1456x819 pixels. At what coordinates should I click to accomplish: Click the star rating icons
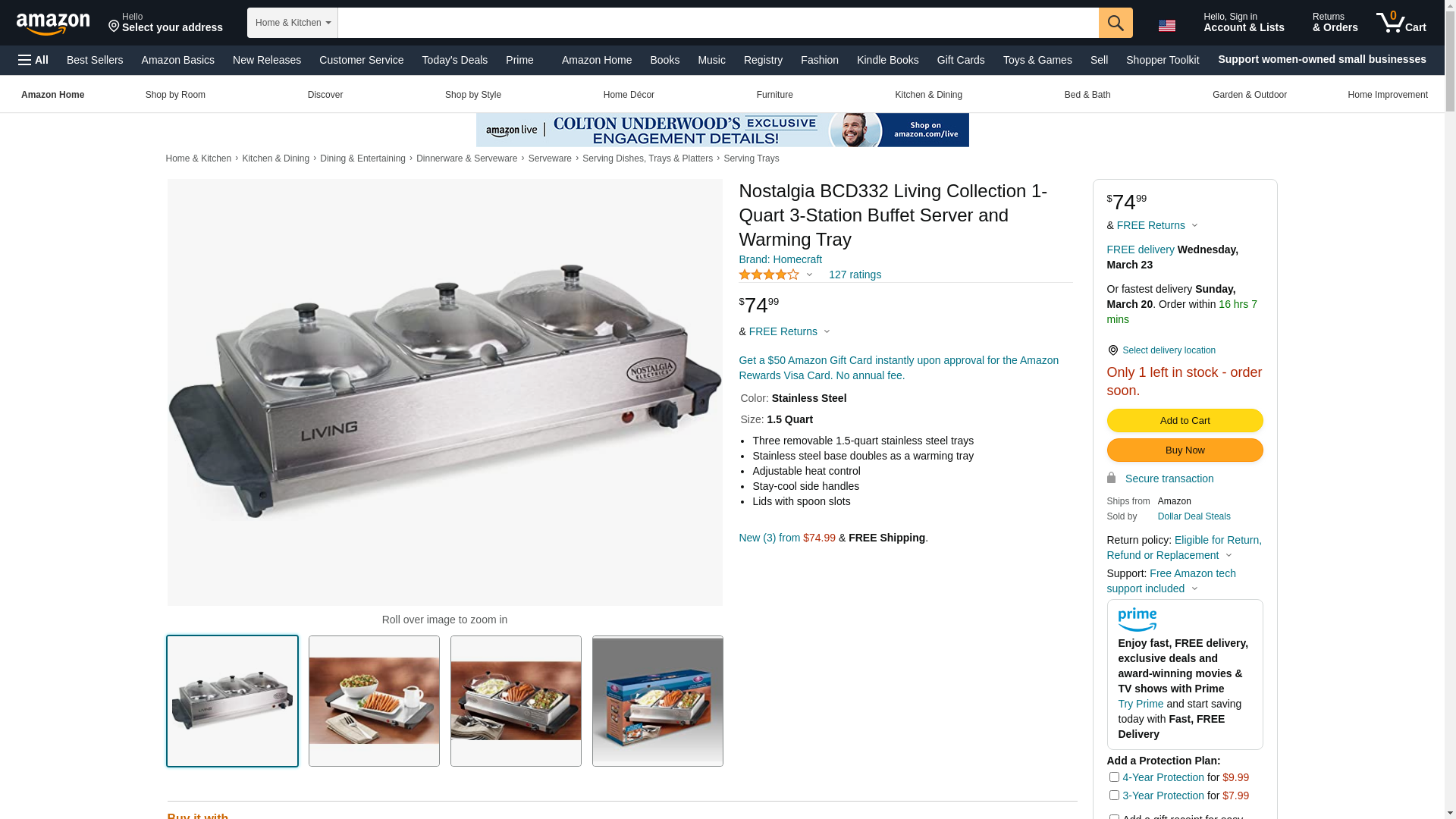click(x=769, y=275)
